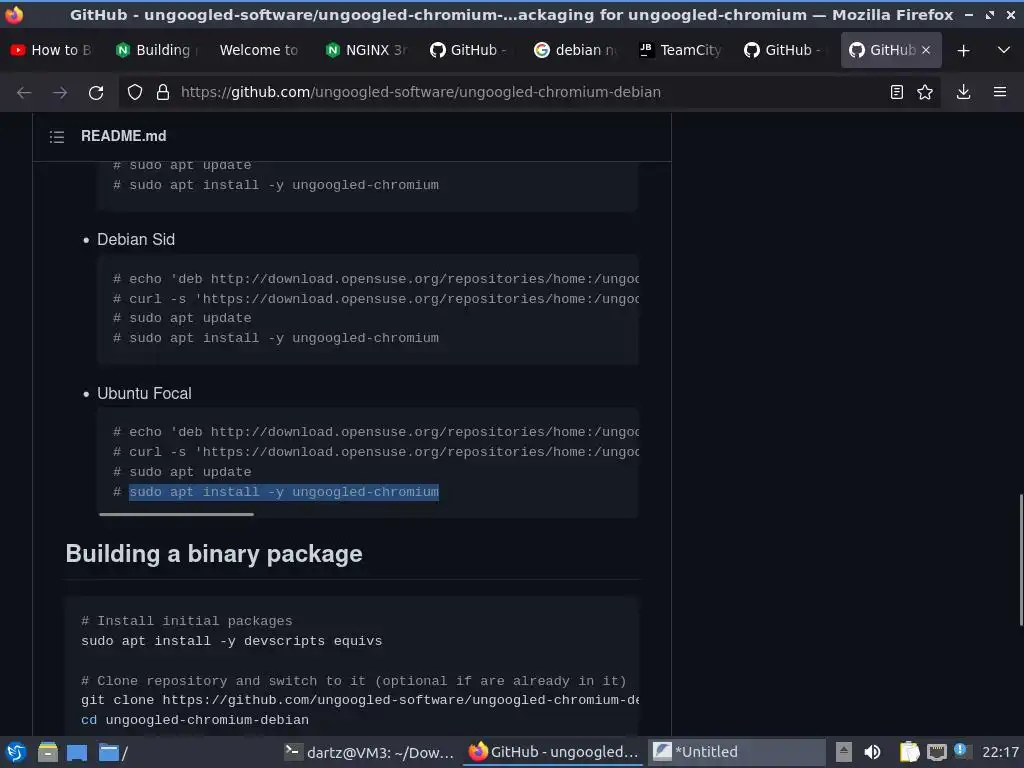Open the Firefox downloads panel

[x=963, y=92]
